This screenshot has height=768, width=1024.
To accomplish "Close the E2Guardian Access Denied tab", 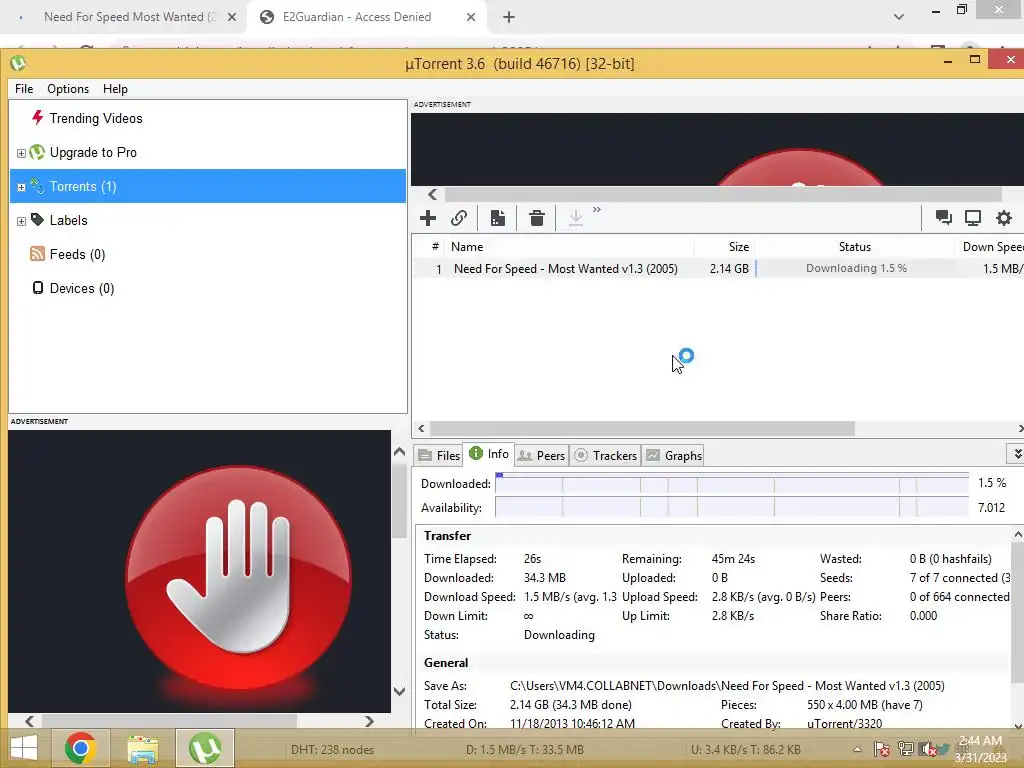I will [471, 17].
